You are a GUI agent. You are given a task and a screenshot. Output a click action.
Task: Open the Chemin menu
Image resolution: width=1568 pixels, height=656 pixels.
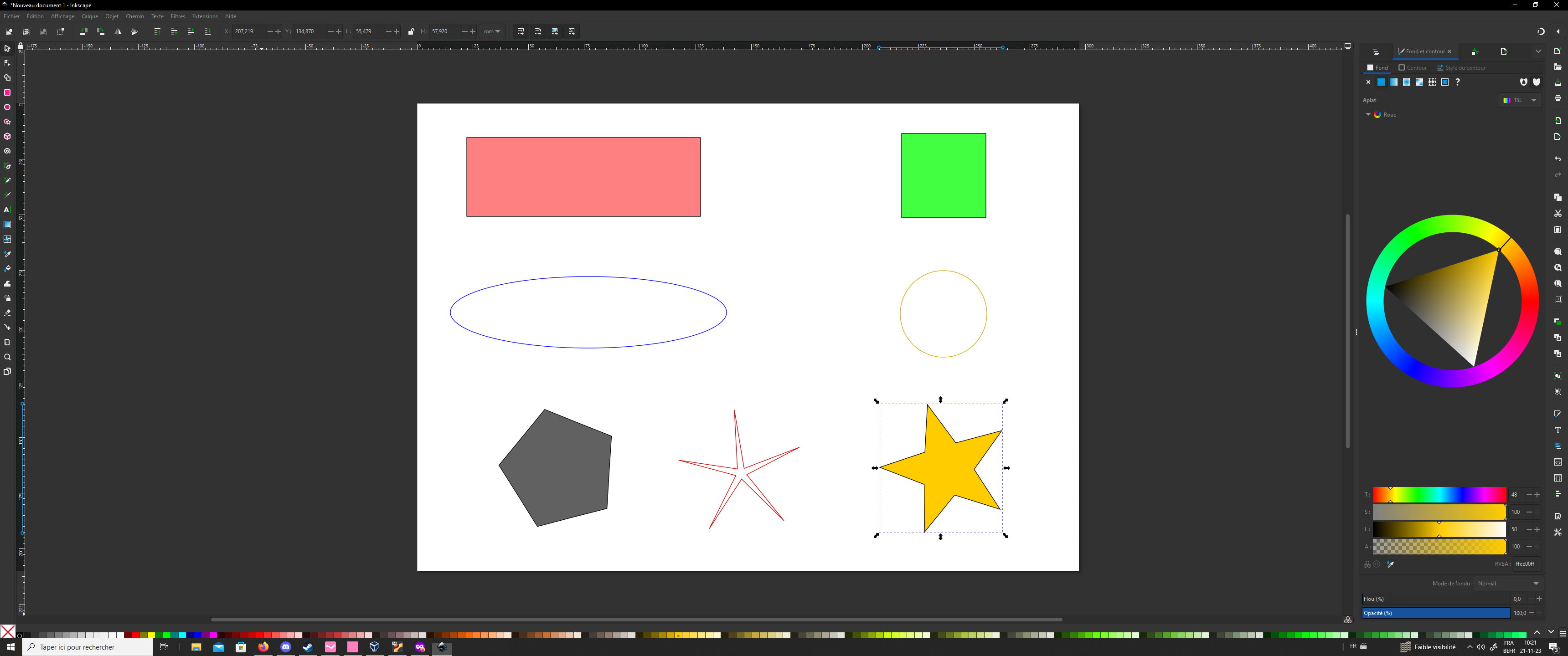[134, 16]
